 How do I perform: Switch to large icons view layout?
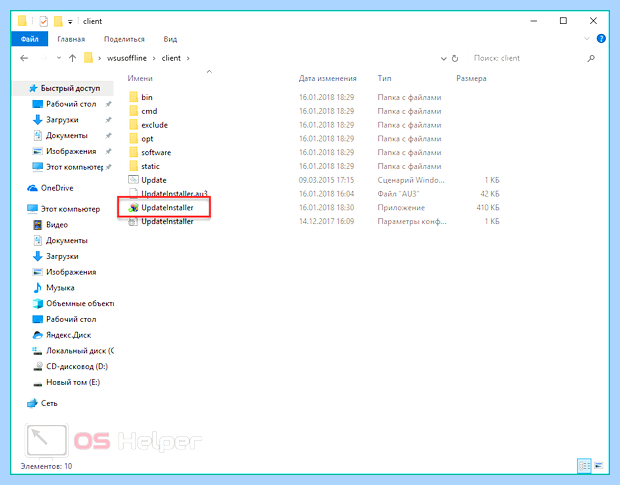point(599,466)
